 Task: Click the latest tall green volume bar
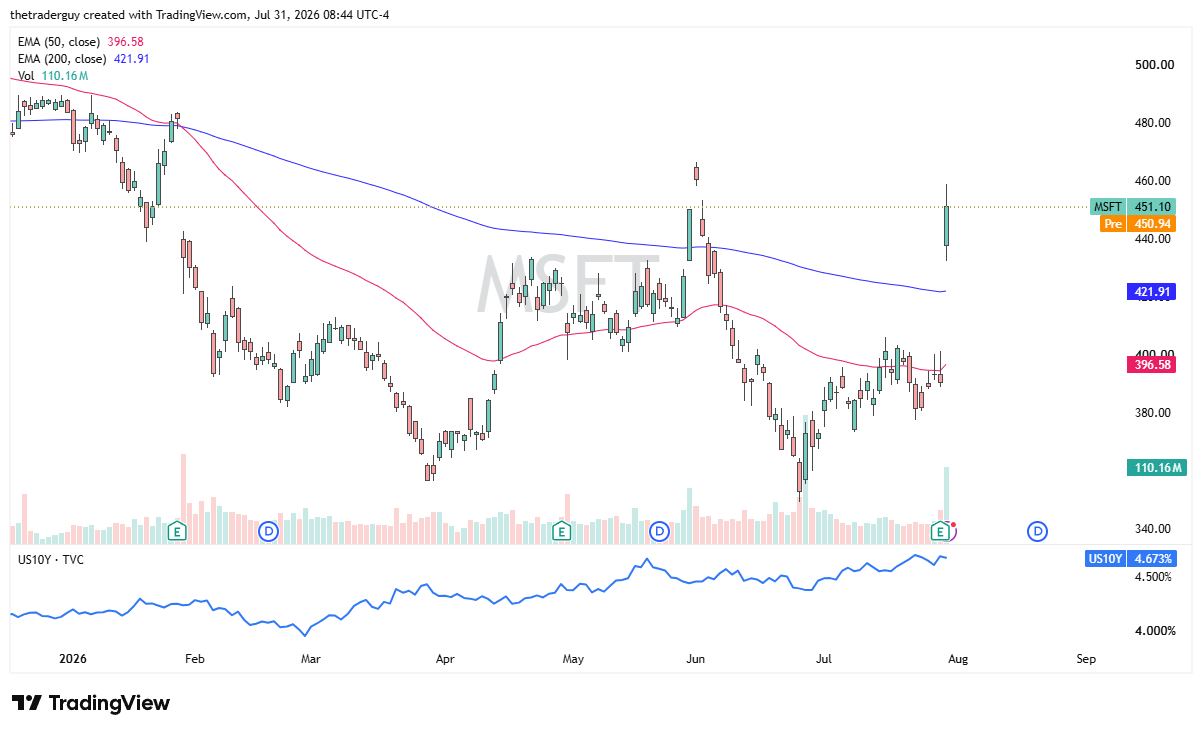click(946, 492)
